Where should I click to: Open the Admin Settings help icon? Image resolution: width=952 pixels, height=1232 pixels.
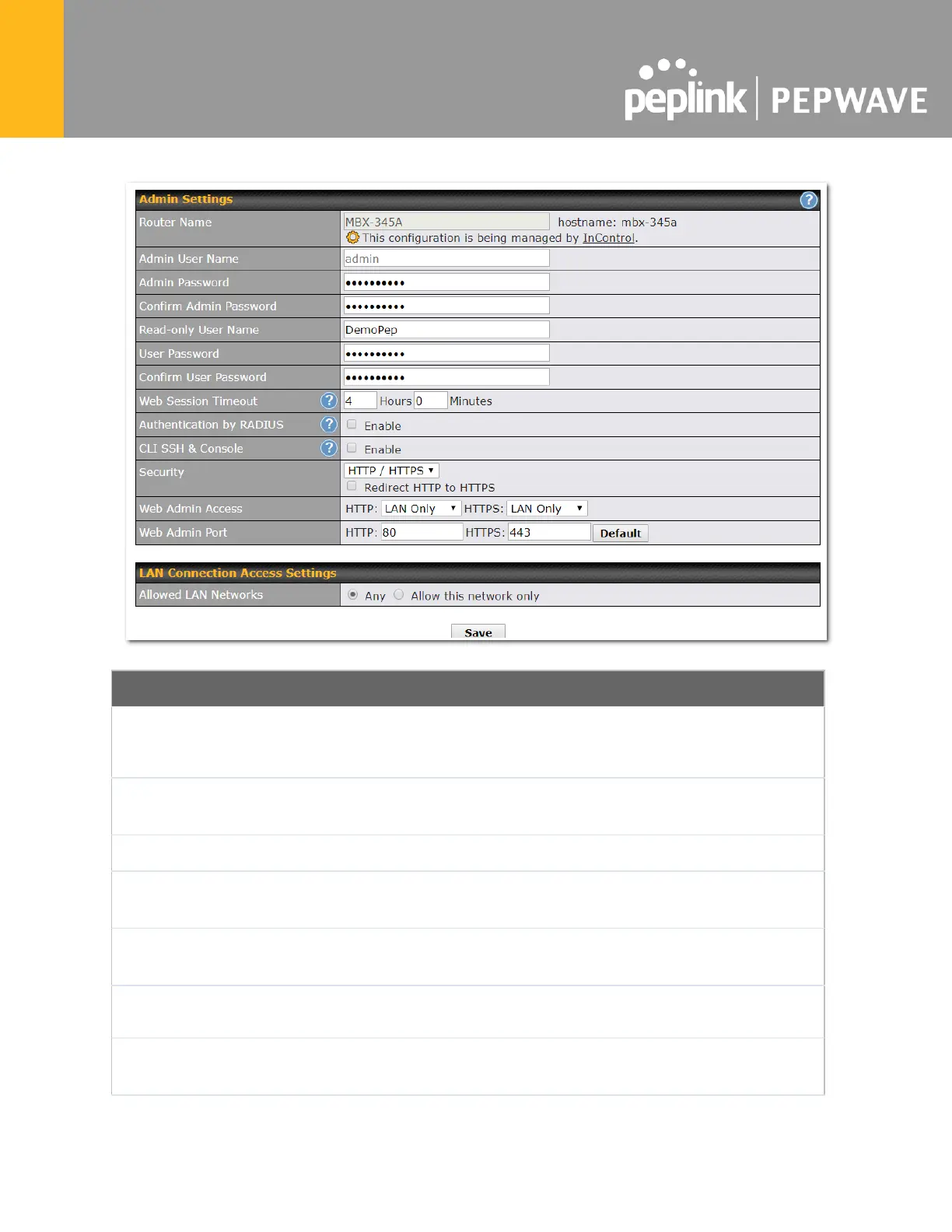click(809, 201)
